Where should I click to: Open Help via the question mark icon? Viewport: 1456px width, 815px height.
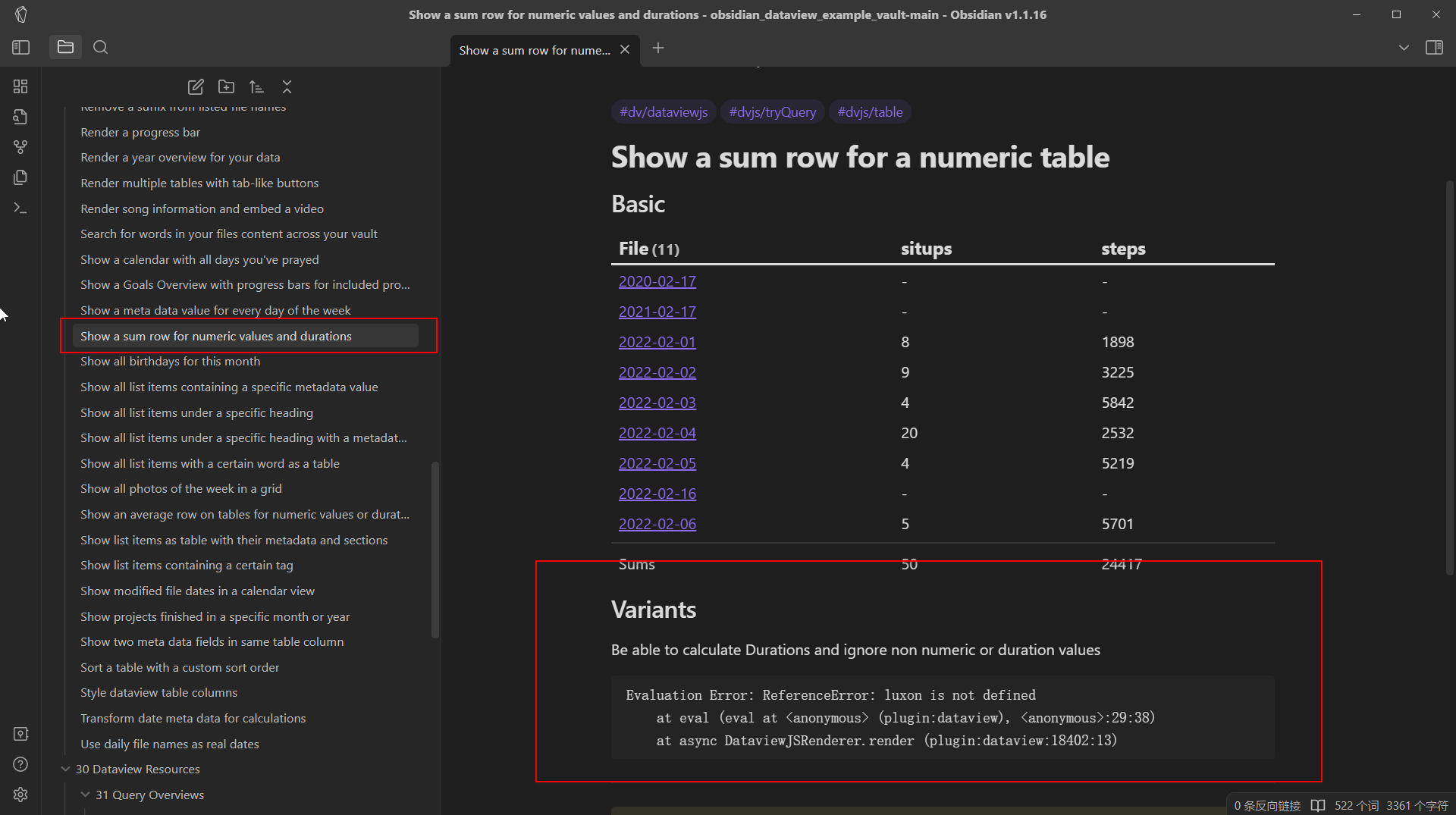click(20, 764)
